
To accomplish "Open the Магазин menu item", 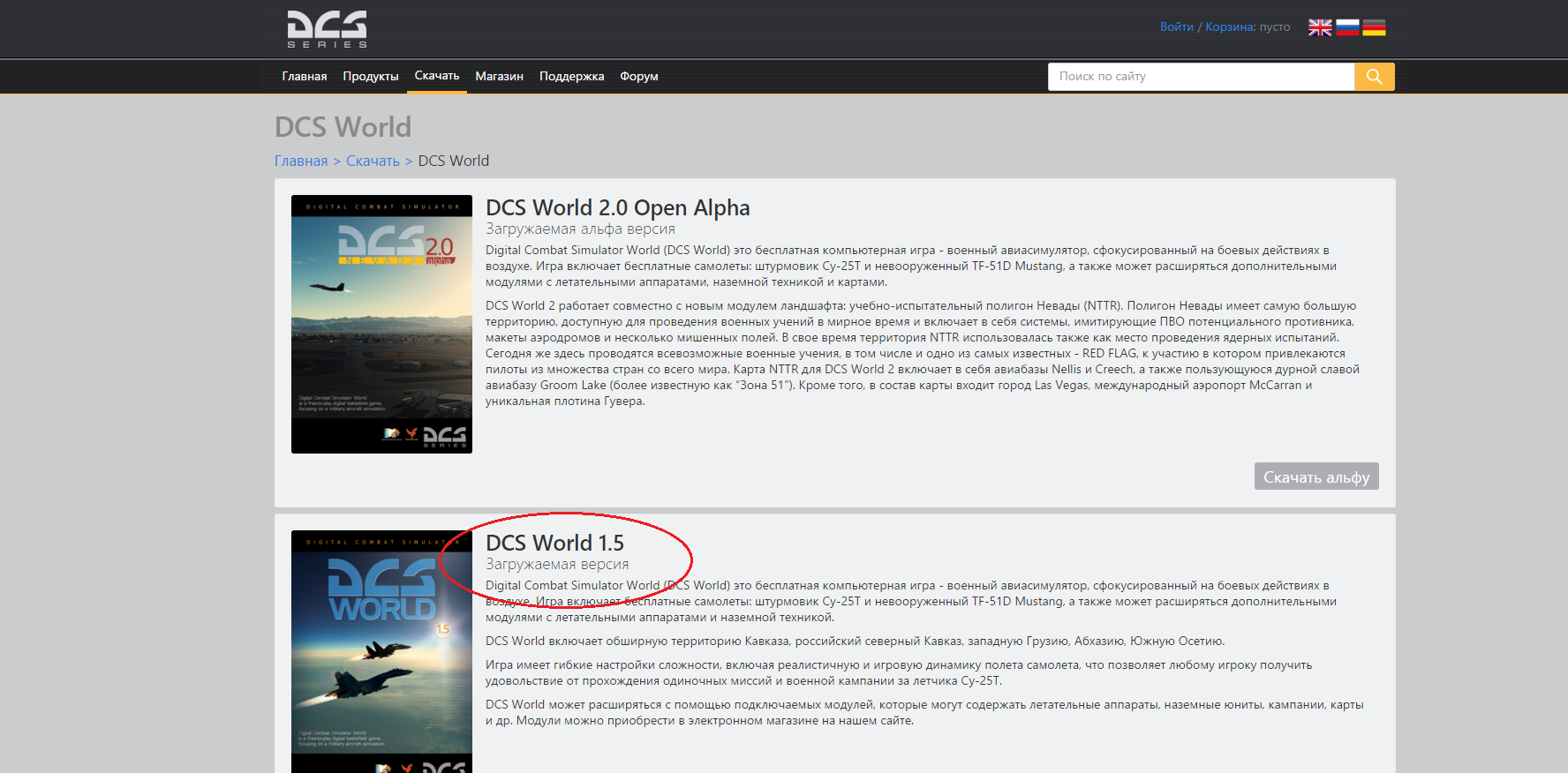I will (500, 77).
